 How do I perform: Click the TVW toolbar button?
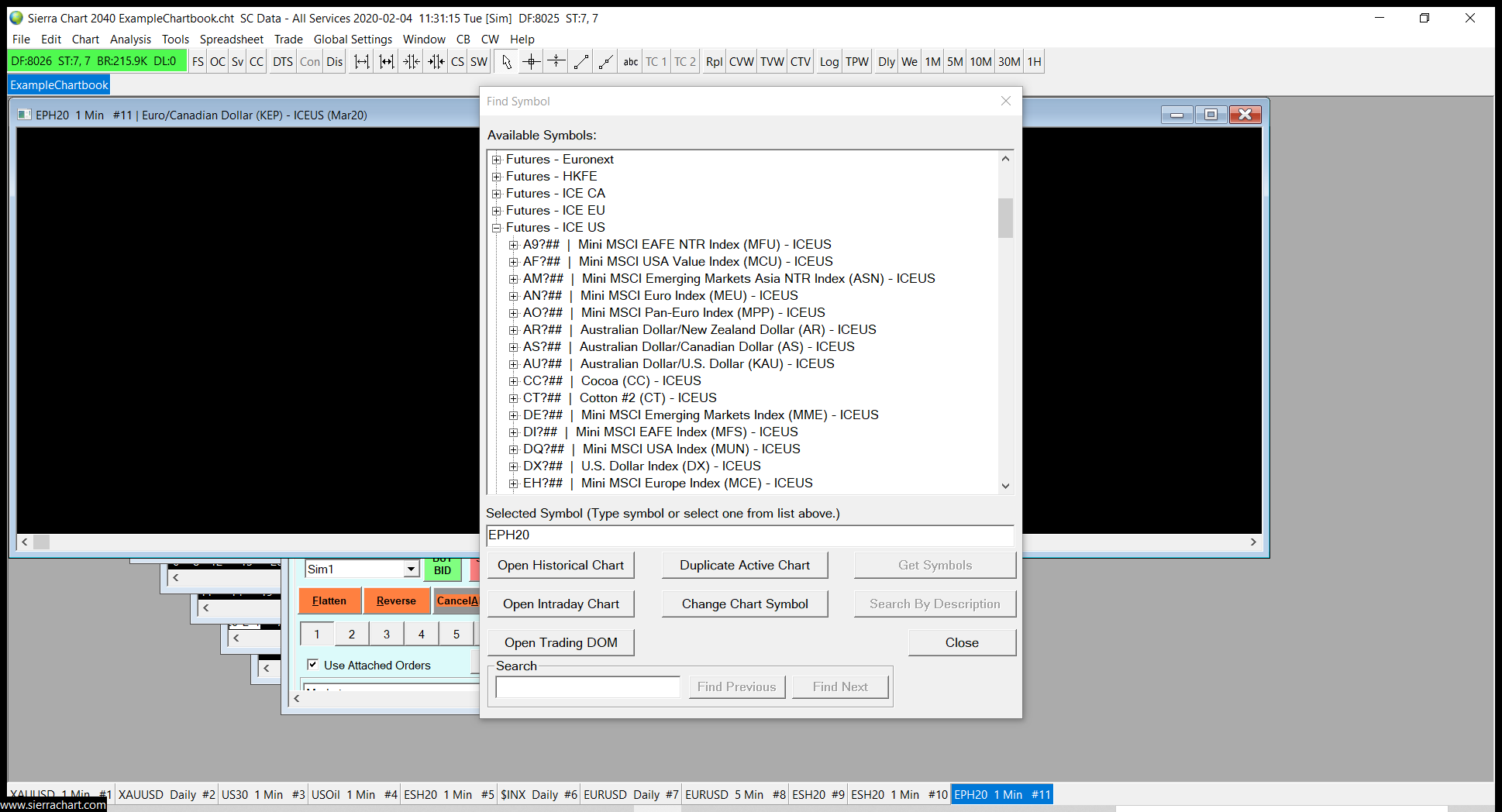click(x=772, y=62)
